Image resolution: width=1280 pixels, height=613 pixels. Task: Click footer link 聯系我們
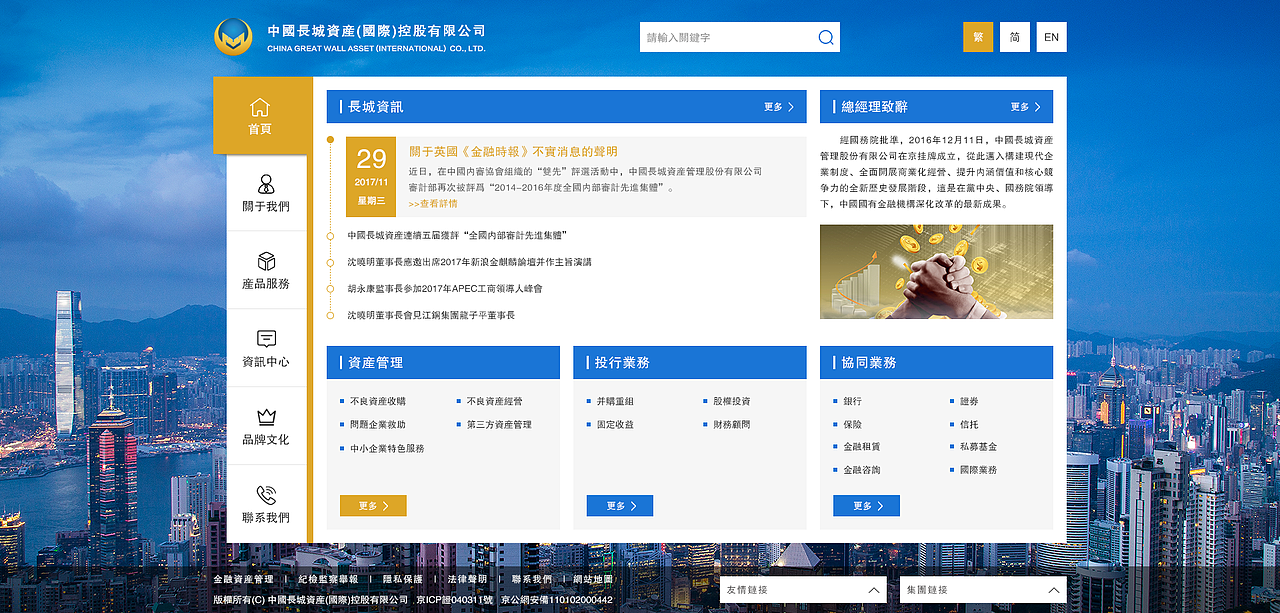pyautogui.click(x=532, y=579)
